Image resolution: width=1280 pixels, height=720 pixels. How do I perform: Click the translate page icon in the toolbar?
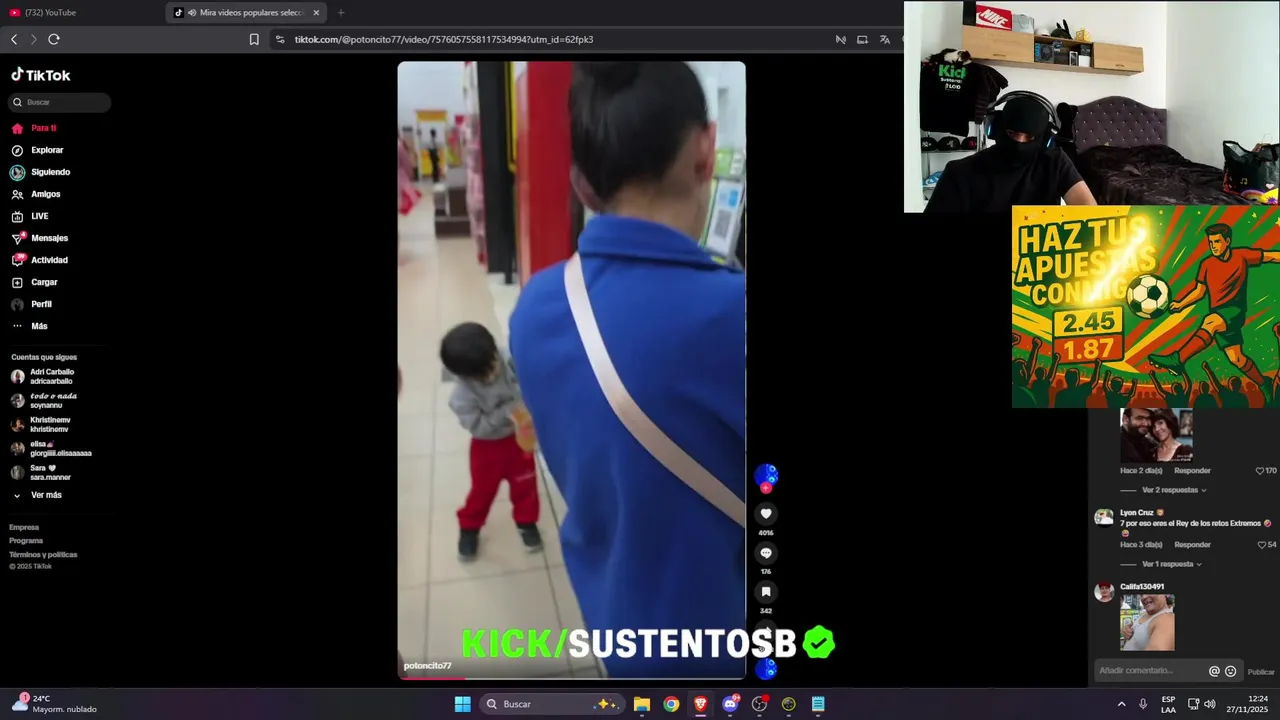click(885, 39)
